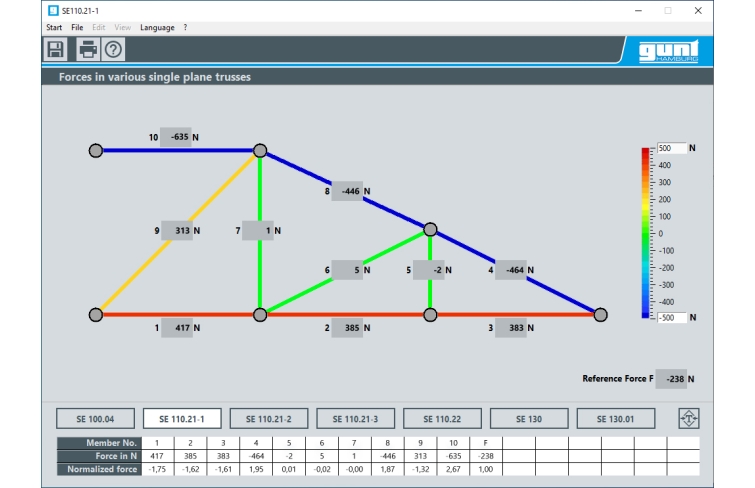The image size is (755, 488).
Task: Switch to SE 110.21-2 truss
Action: tap(269, 418)
